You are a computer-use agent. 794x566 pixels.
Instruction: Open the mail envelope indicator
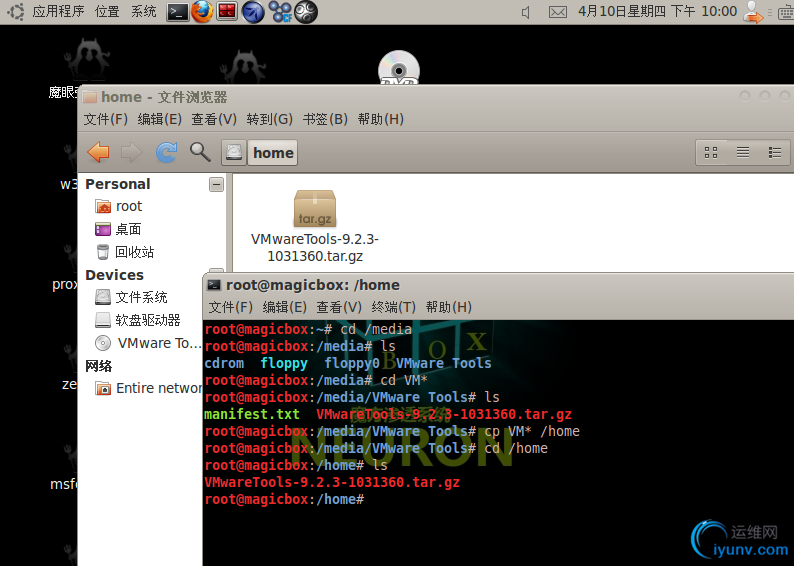click(558, 12)
